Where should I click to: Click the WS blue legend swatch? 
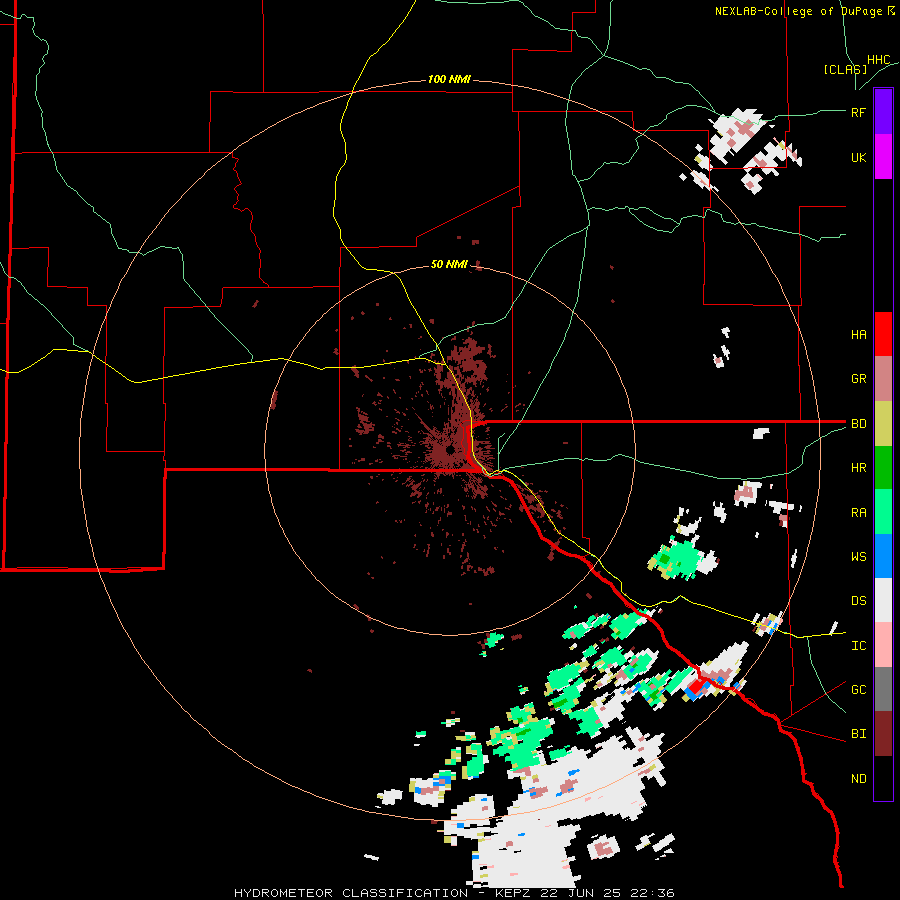click(883, 556)
